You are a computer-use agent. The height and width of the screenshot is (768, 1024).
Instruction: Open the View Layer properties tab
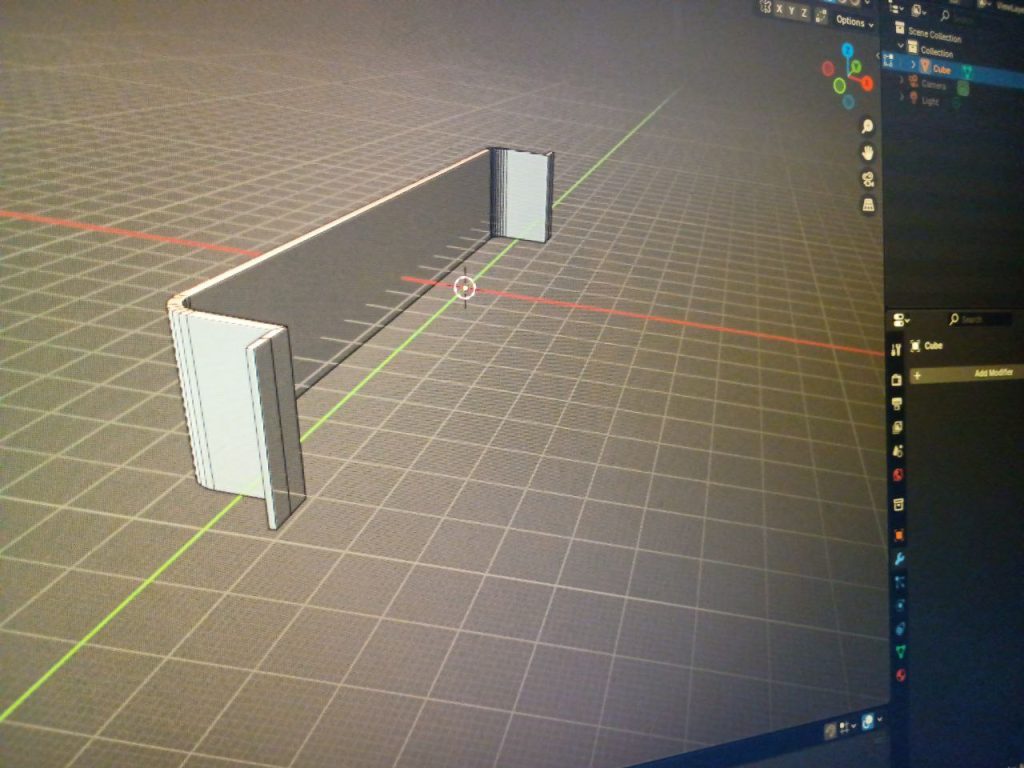(897, 427)
